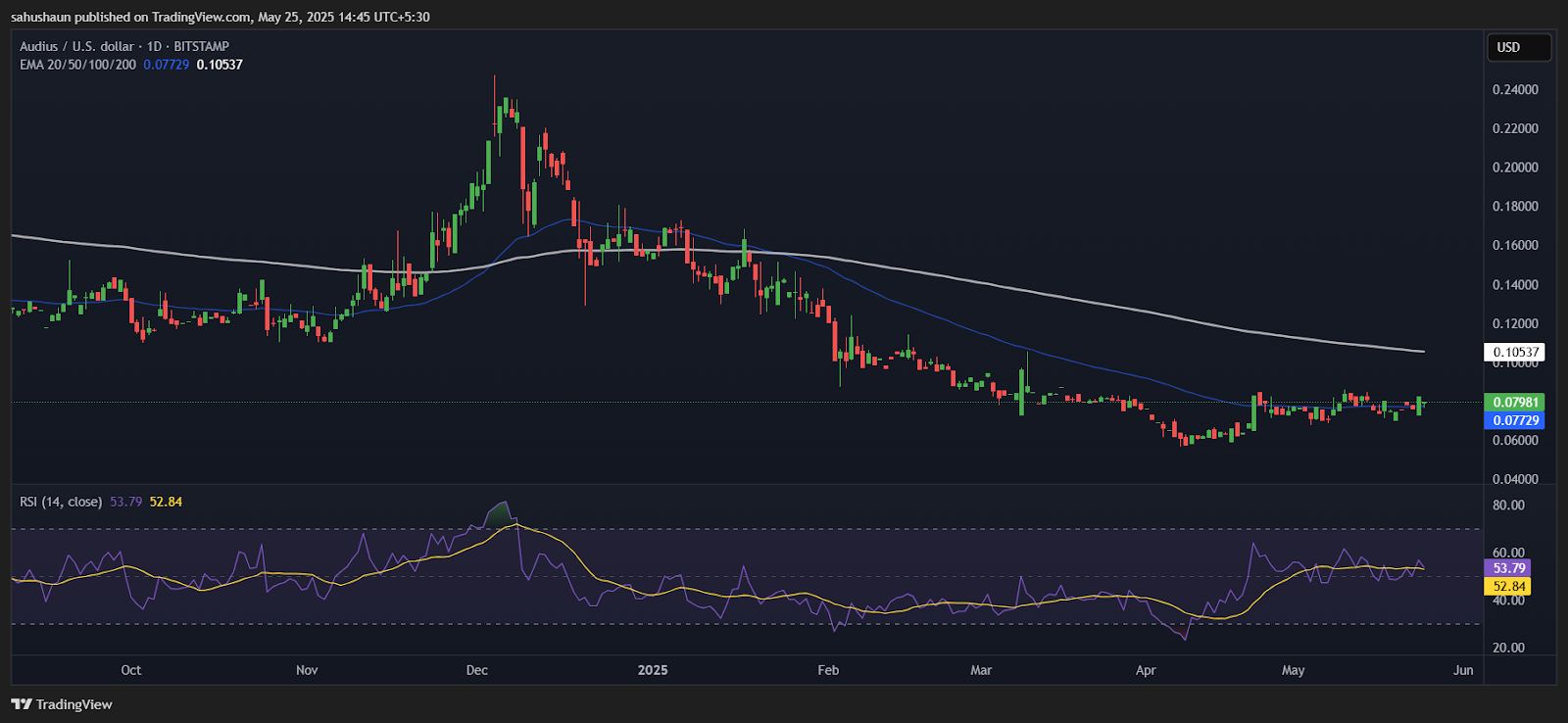1568x723 pixels.
Task: Click the 0.10537 price tag on the axis
Action: pyautogui.click(x=1515, y=353)
